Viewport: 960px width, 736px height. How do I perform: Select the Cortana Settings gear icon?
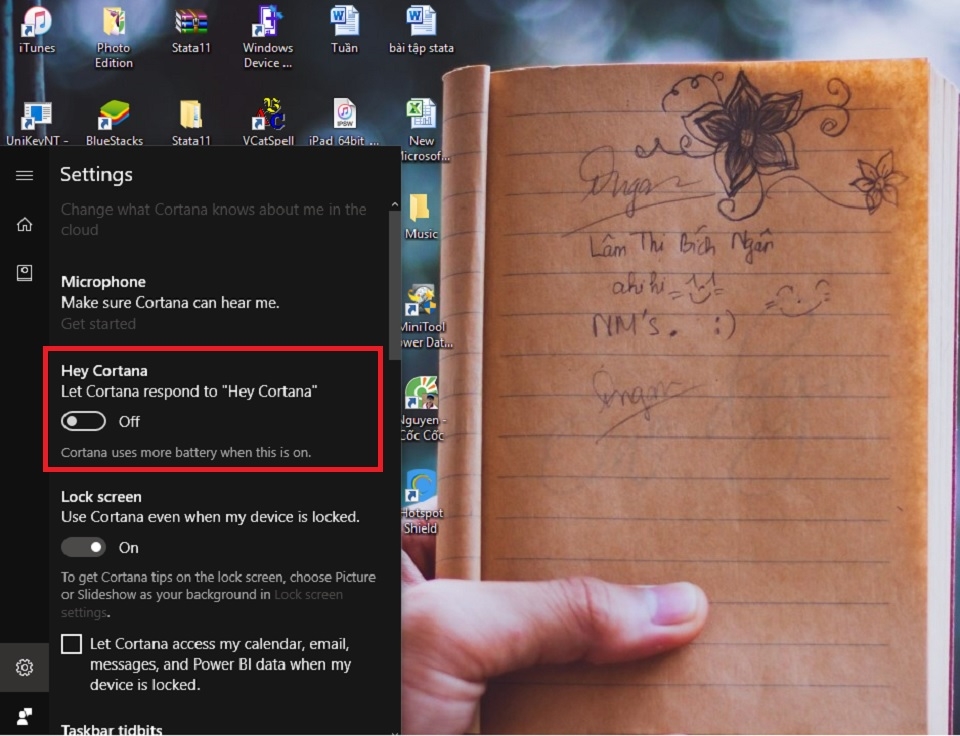click(24, 667)
